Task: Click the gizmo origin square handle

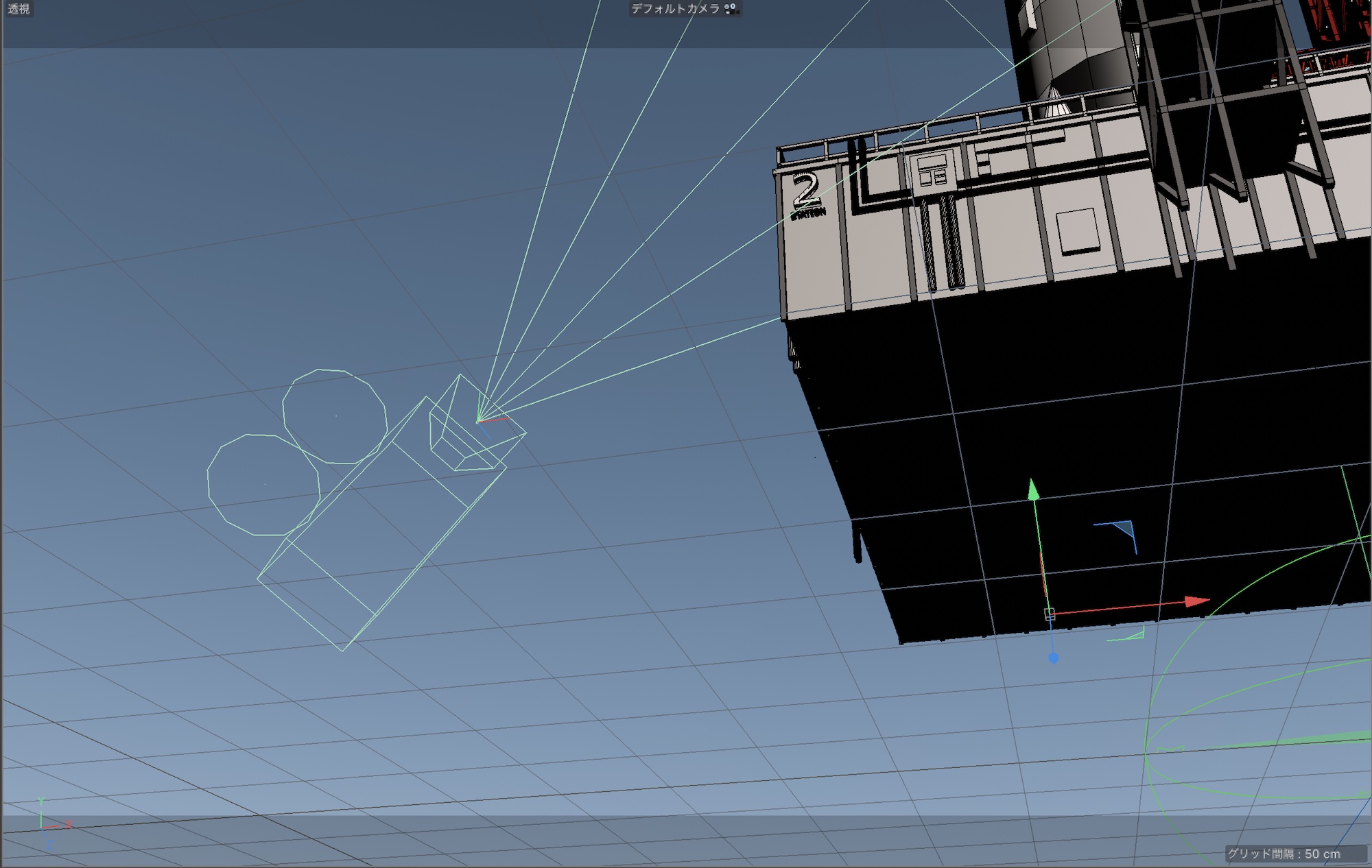Action: [1049, 614]
